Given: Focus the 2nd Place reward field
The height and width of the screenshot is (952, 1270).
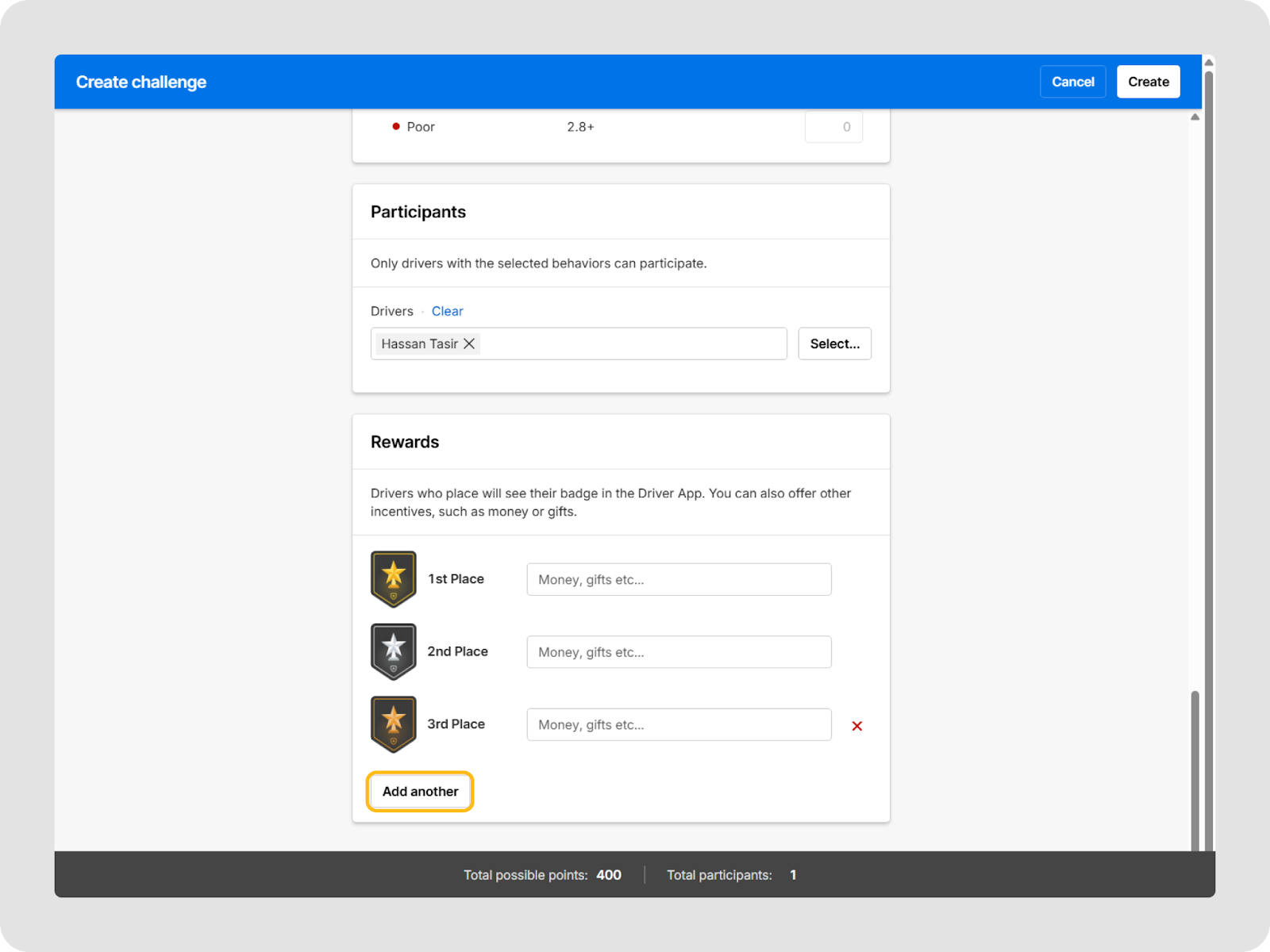Looking at the screenshot, I should pos(679,652).
